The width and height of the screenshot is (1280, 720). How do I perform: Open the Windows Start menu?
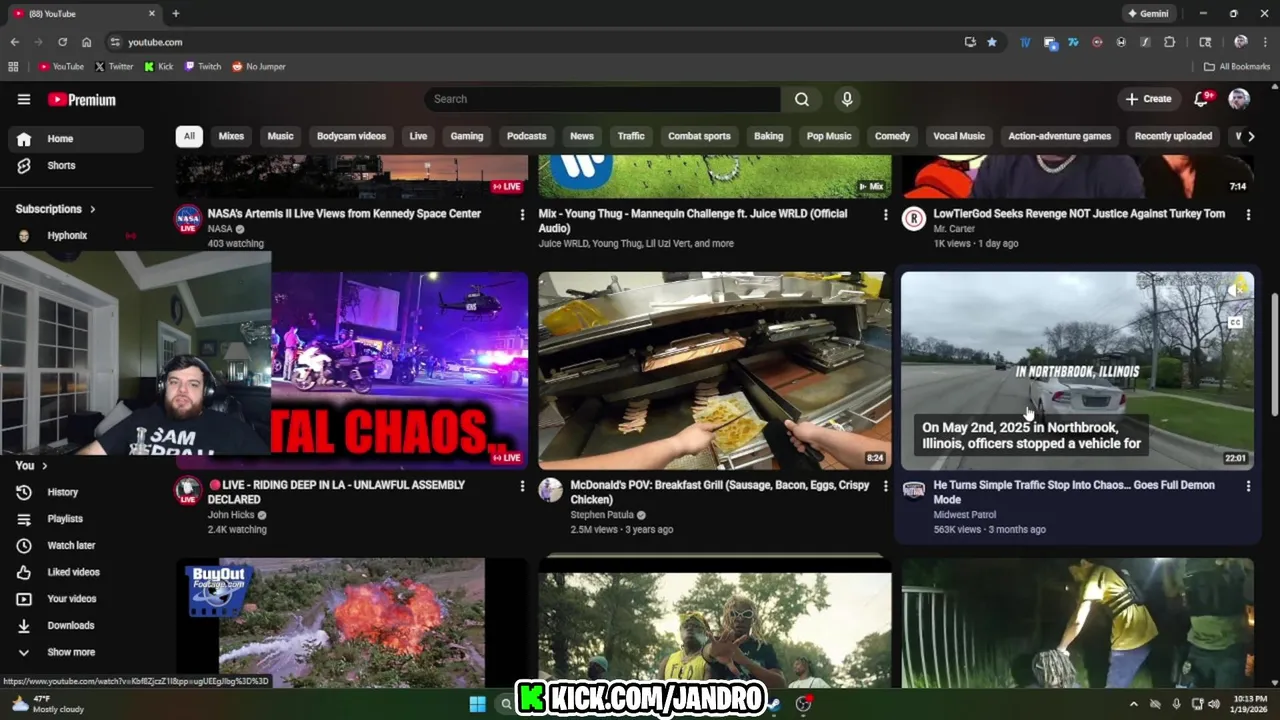(477, 704)
